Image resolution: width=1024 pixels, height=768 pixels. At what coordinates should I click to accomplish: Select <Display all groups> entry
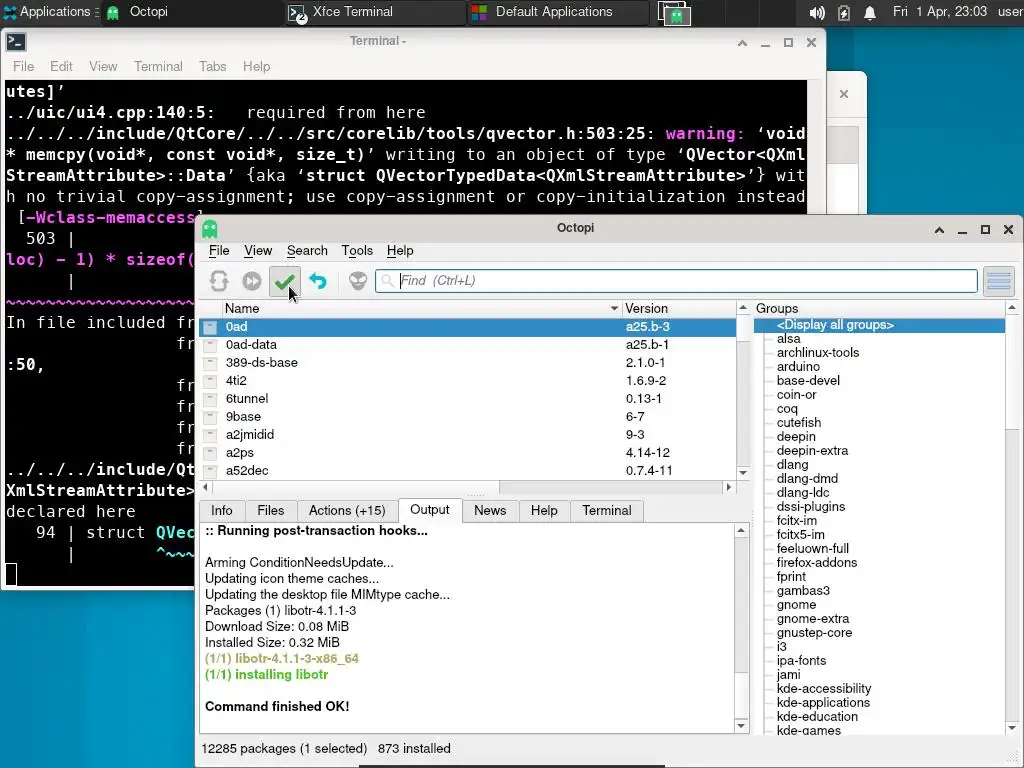click(880, 325)
